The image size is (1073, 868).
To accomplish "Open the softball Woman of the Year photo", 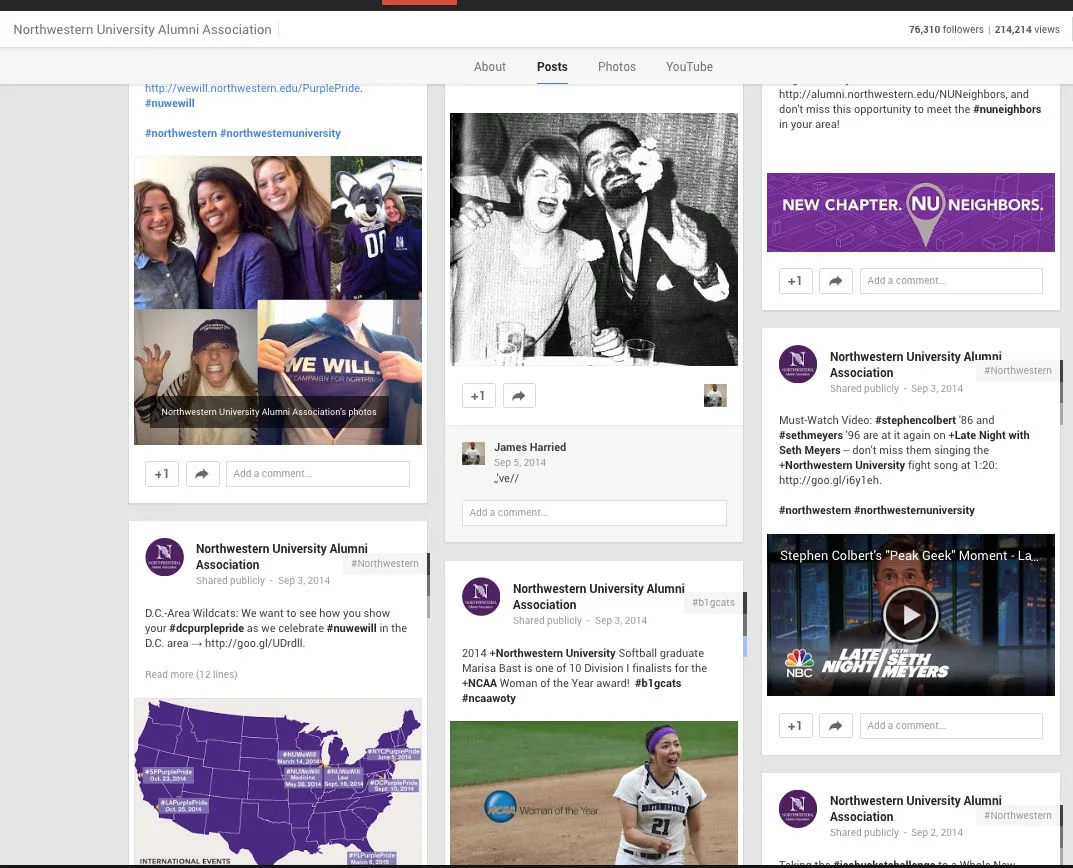I will point(593,793).
